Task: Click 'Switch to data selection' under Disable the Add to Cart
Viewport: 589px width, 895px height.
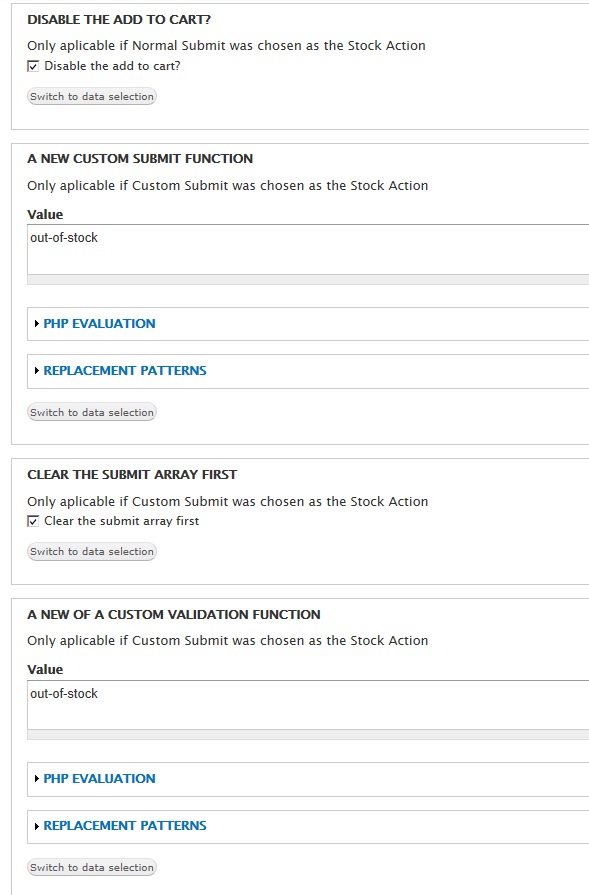Action: point(92,96)
